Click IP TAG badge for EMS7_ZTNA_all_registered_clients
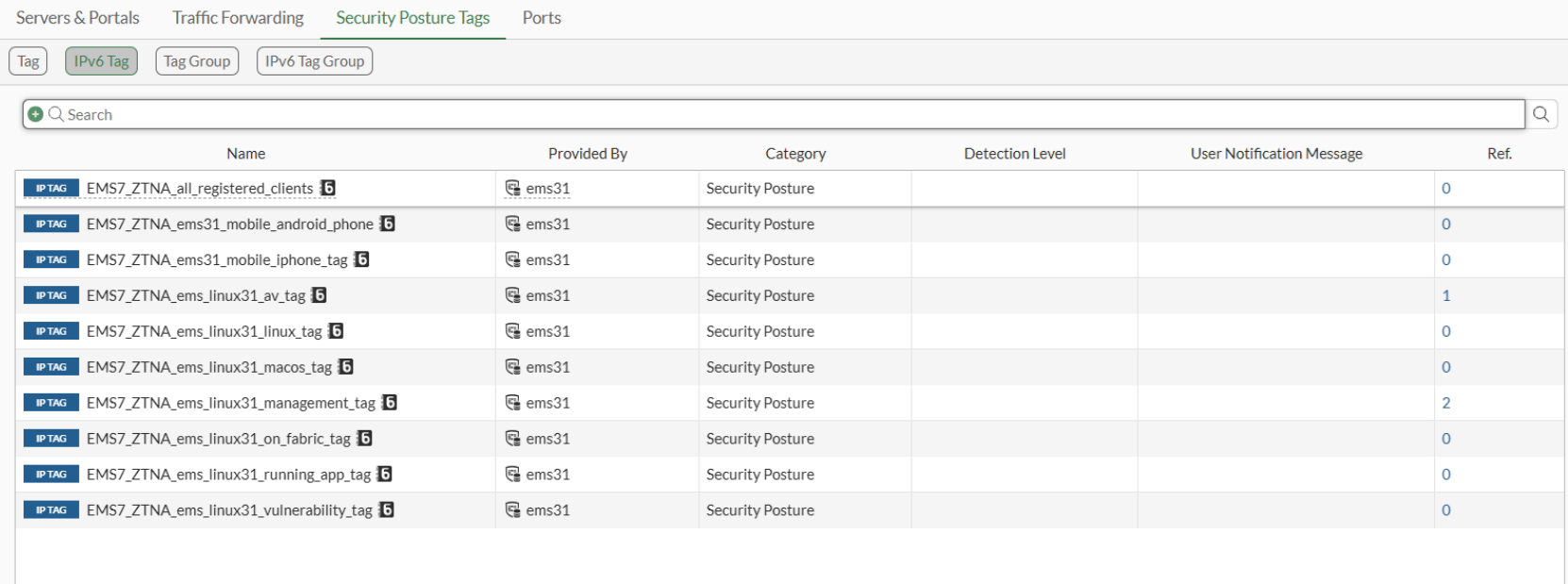Image resolution: width=1568 pixels, height=584 pixels. (x=51, y=189)
